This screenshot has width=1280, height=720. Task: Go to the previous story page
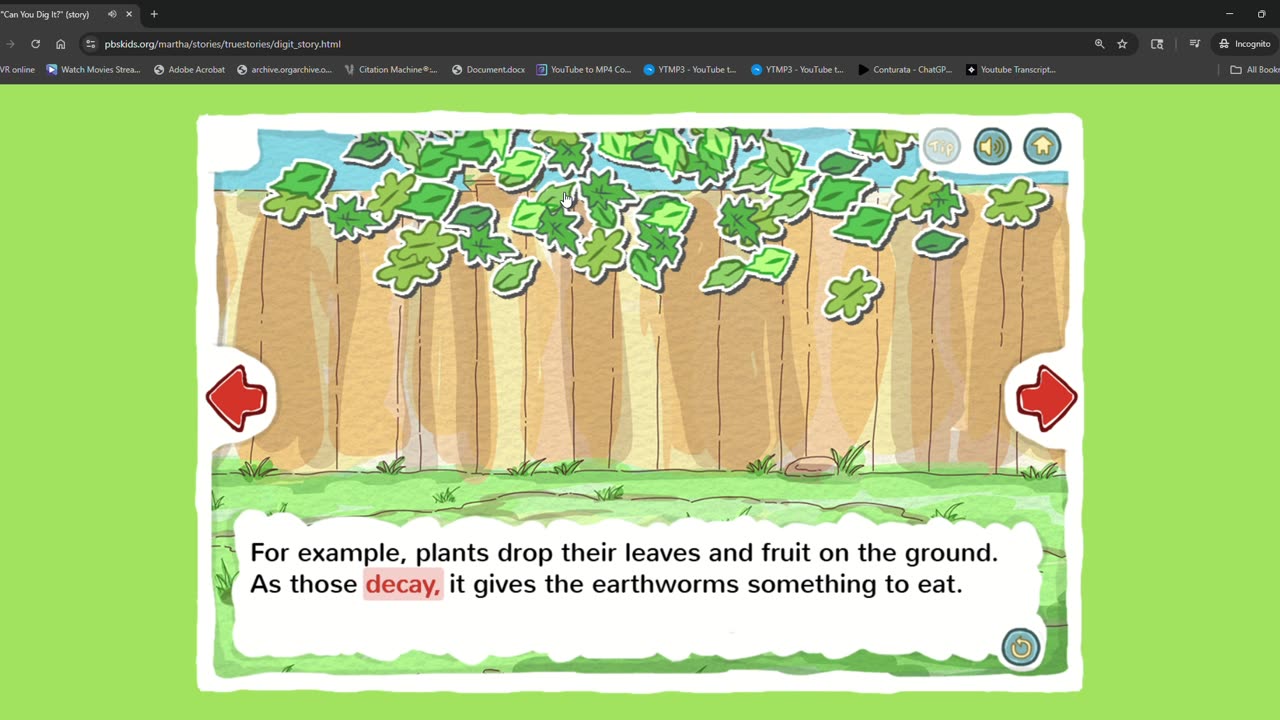click(x=237, y=398)
